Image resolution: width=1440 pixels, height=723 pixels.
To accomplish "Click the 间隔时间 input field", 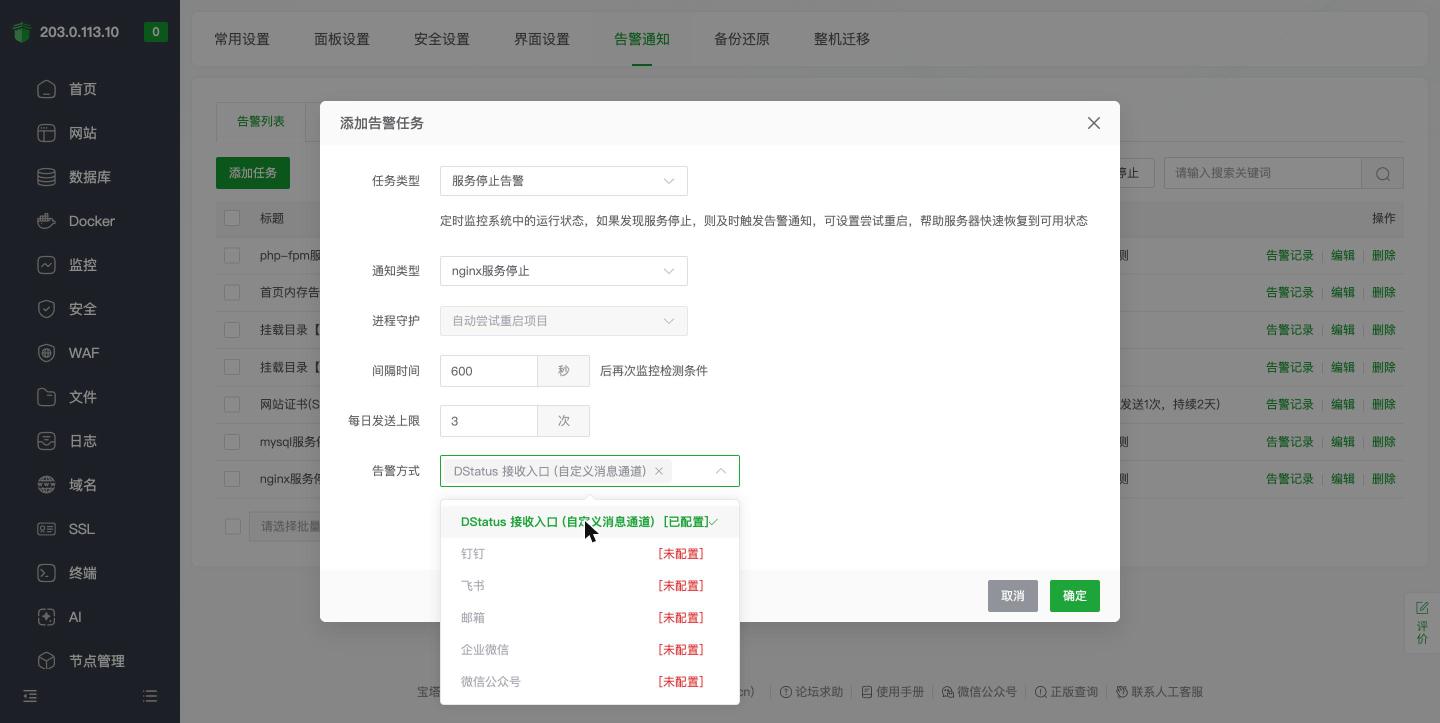I will pyautogui.click(x=489, y=371).
